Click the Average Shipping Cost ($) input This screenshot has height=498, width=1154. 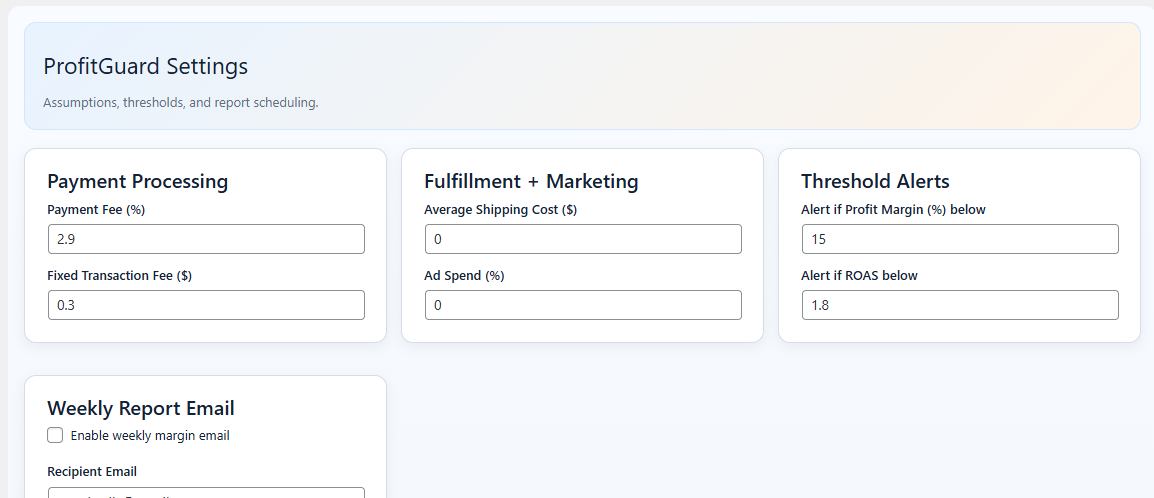(583, 239)
